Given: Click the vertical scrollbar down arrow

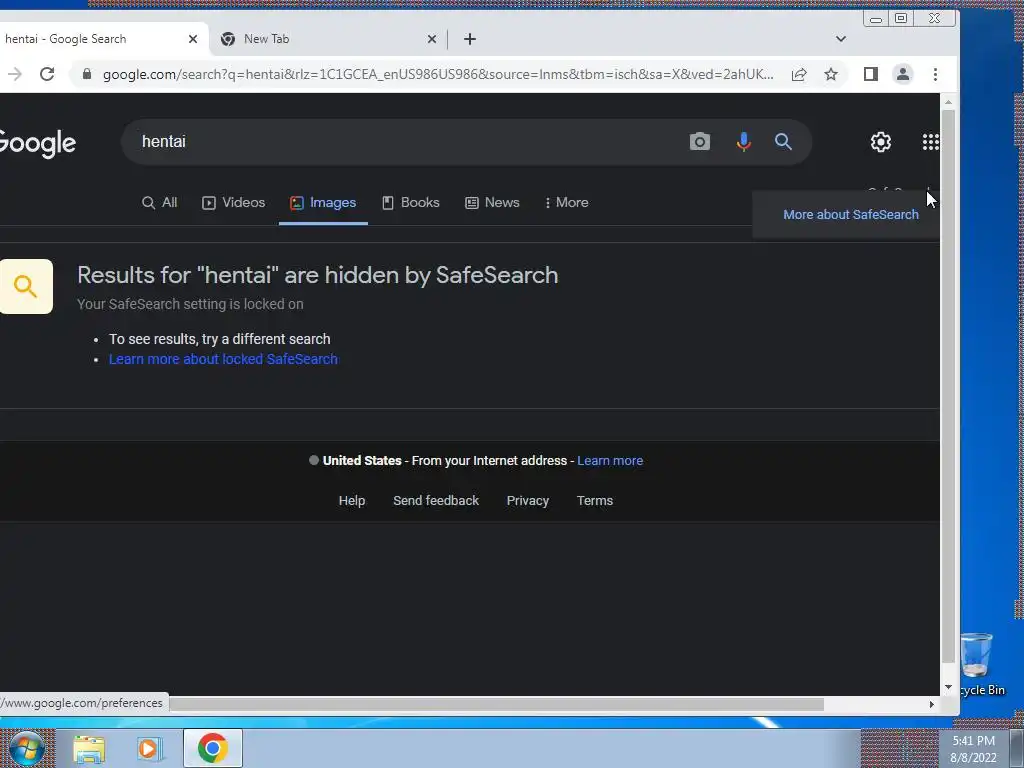Looking at the screenshot, I should tap(948, 687).
